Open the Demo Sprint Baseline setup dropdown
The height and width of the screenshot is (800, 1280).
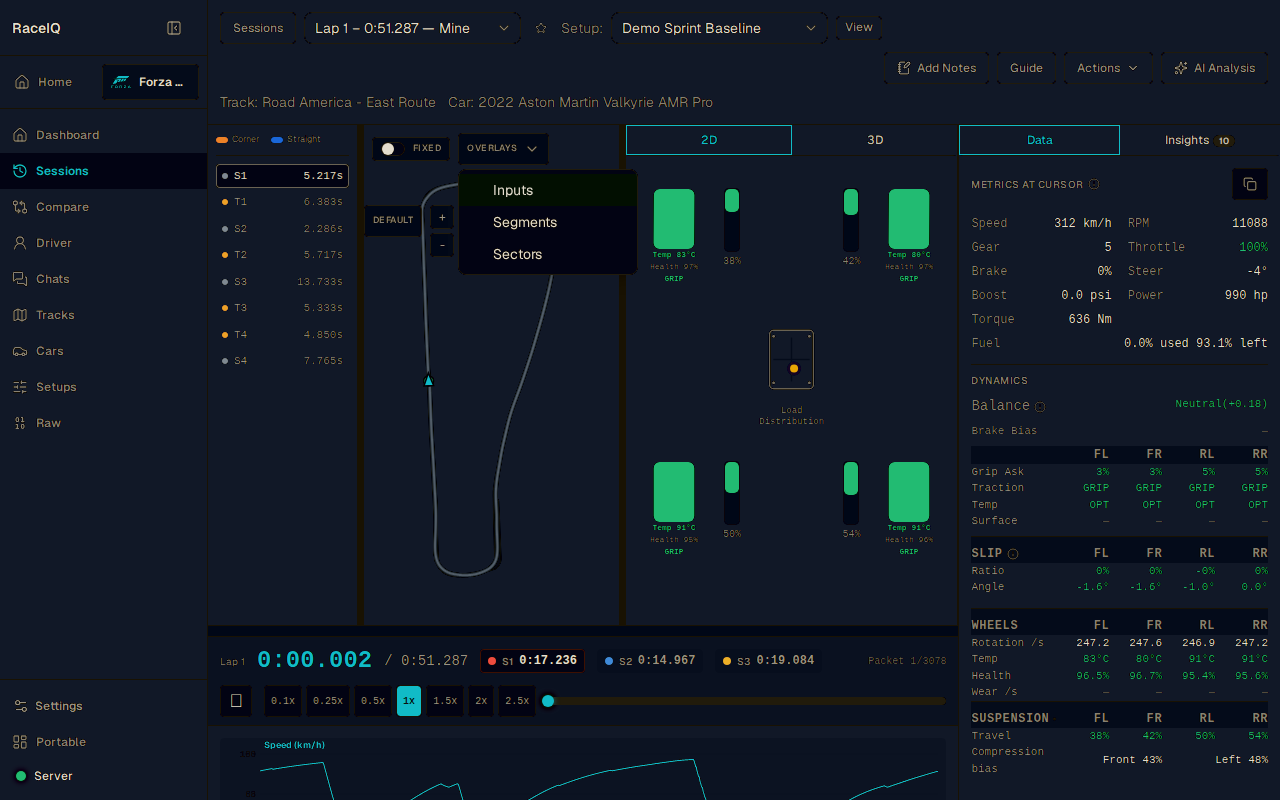719,28
